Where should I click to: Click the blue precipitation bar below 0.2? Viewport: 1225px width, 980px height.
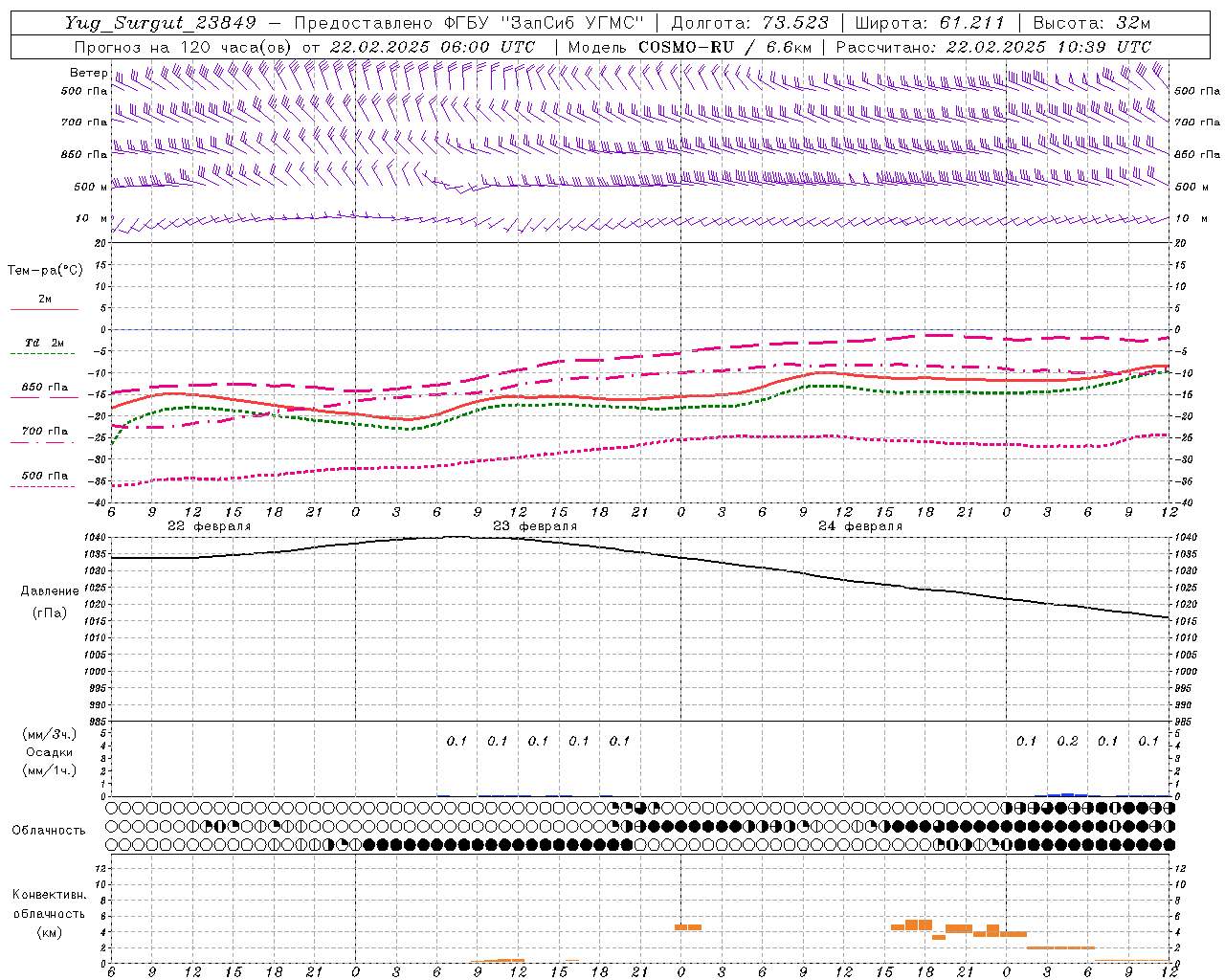point(1067,794)
